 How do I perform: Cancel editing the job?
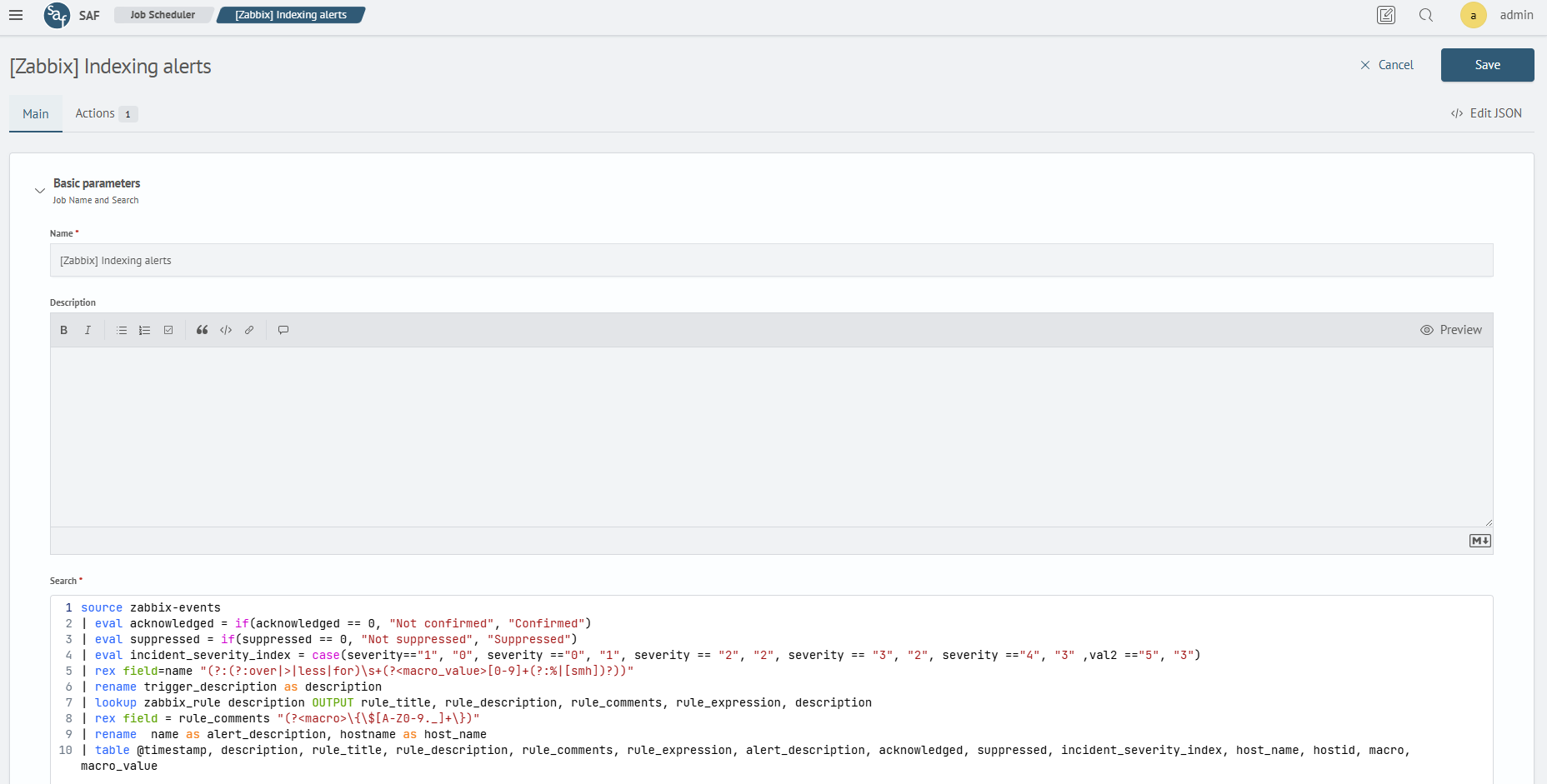tap(1386, 65)
